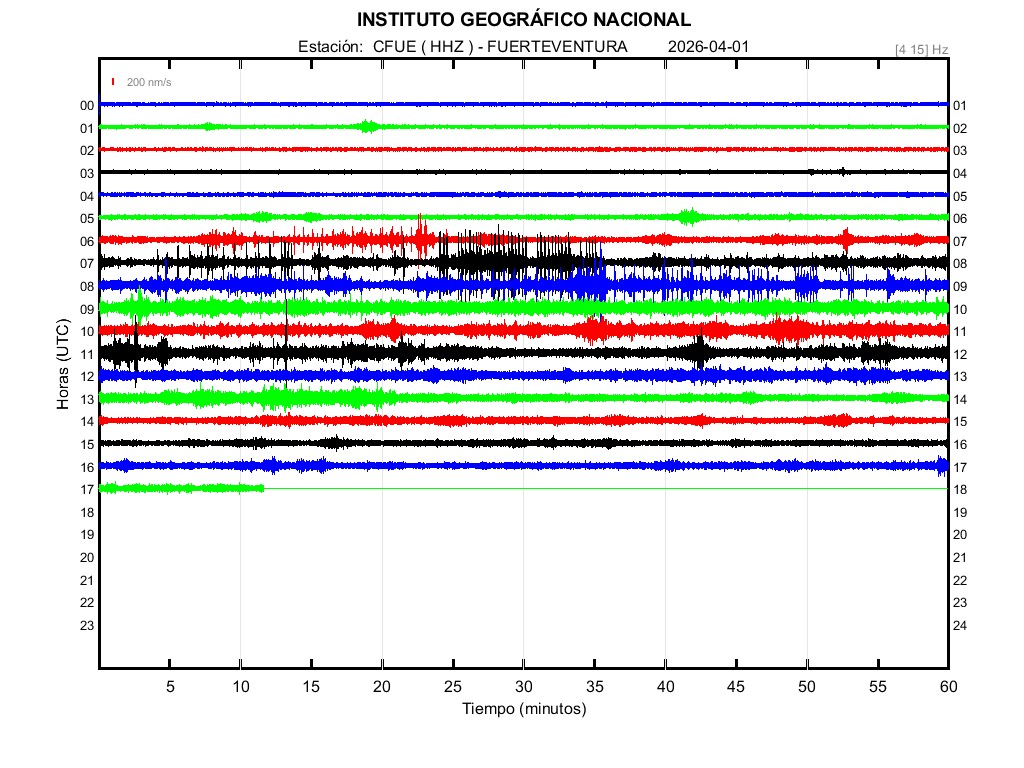Click the Tiempo (minutos) axis label
The image size is (1024, 768).
tap(523, 709)
